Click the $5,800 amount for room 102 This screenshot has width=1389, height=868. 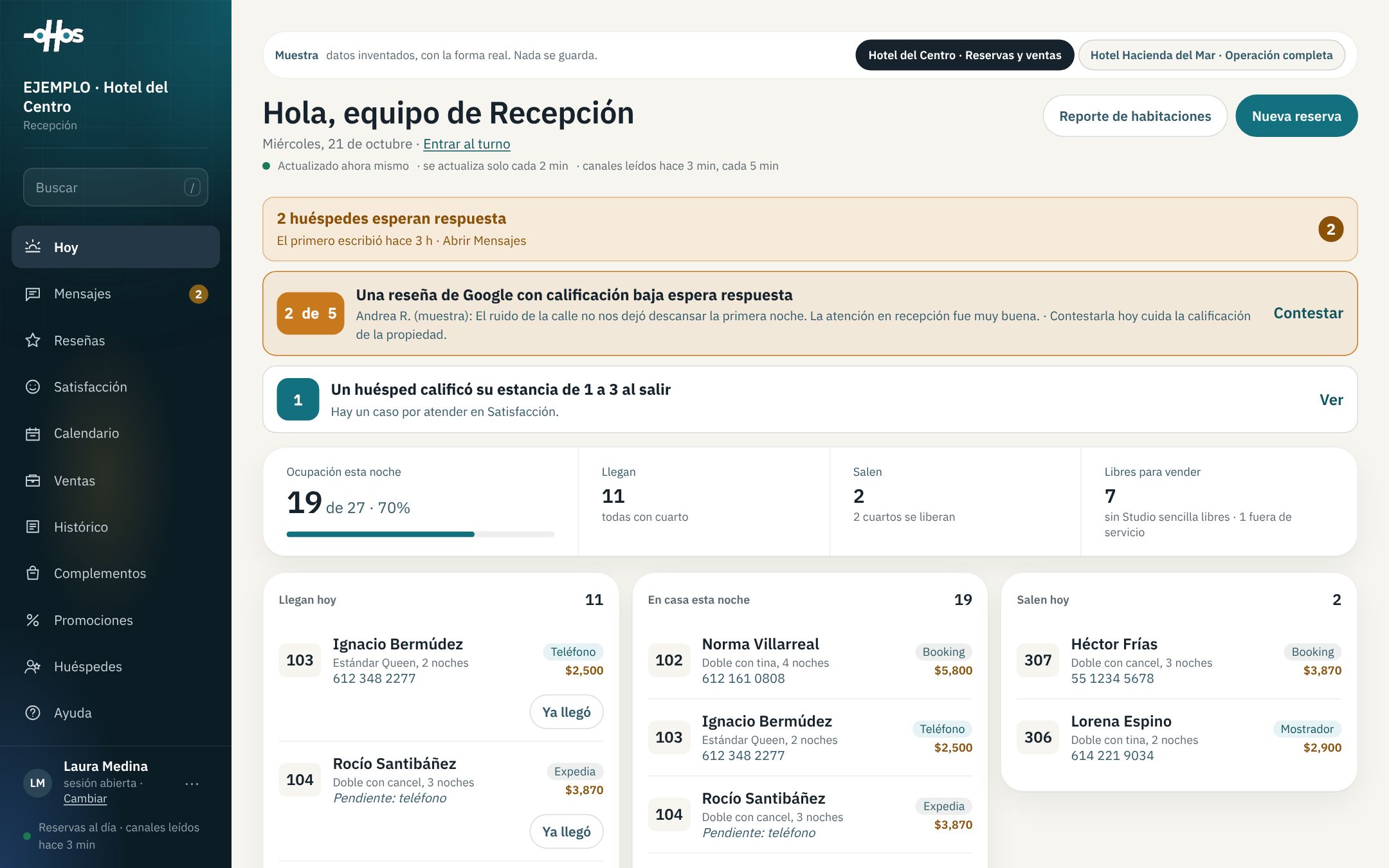[953, 671]
